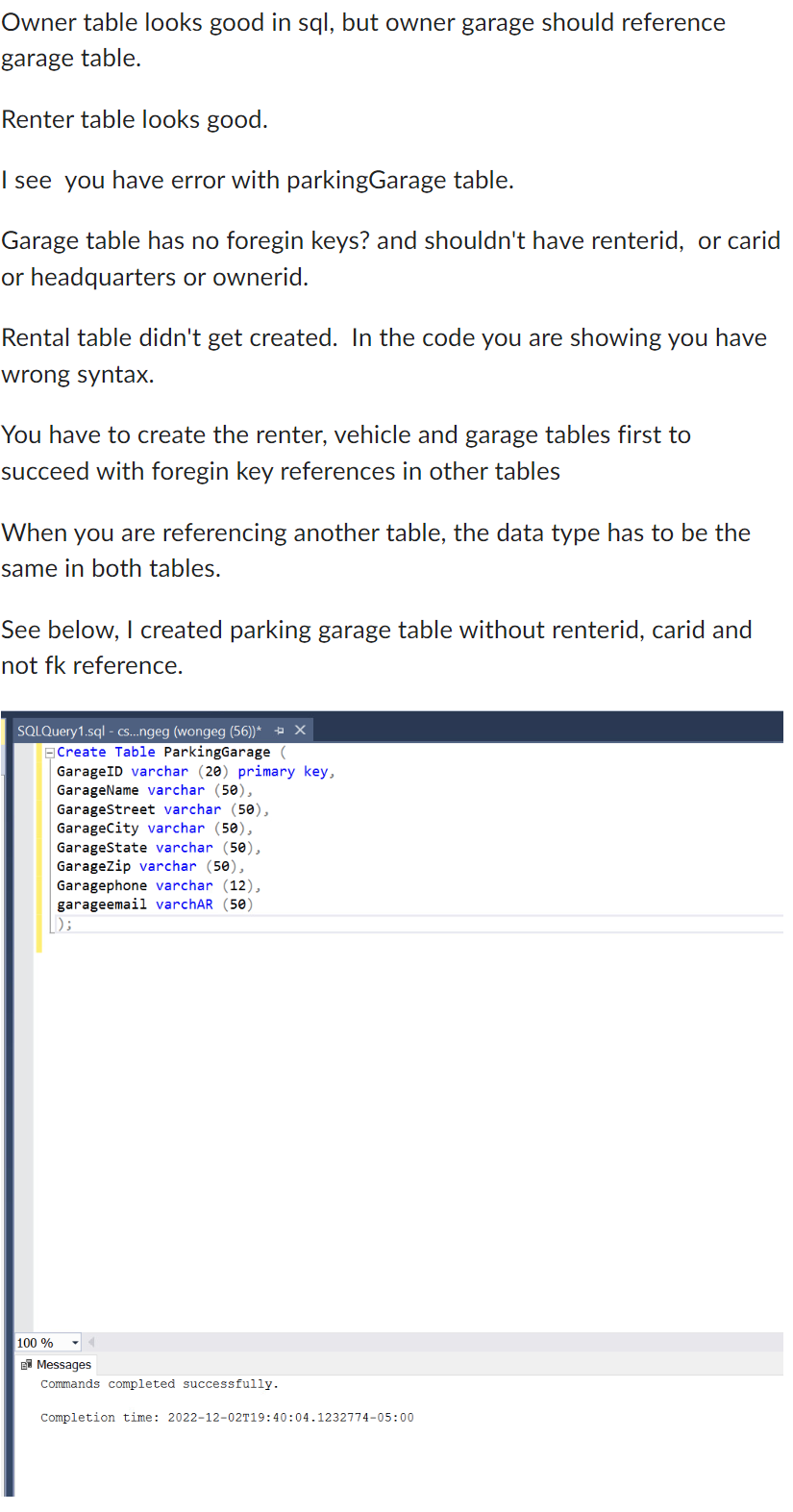Switch to the Messages results tab
793x1512 pixels.
click(x=56, y=1365)
